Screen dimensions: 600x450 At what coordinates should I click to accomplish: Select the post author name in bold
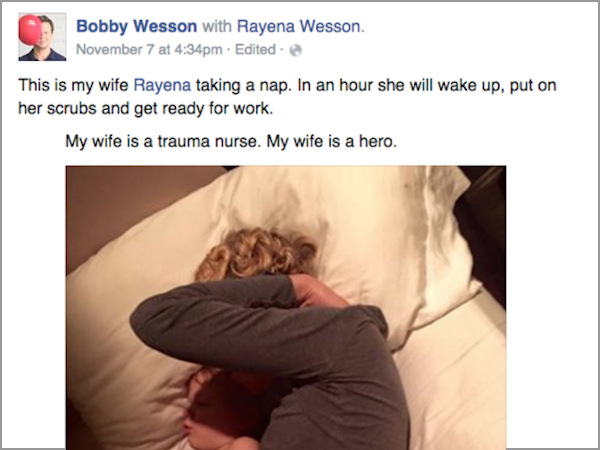[x=137, y=26]
